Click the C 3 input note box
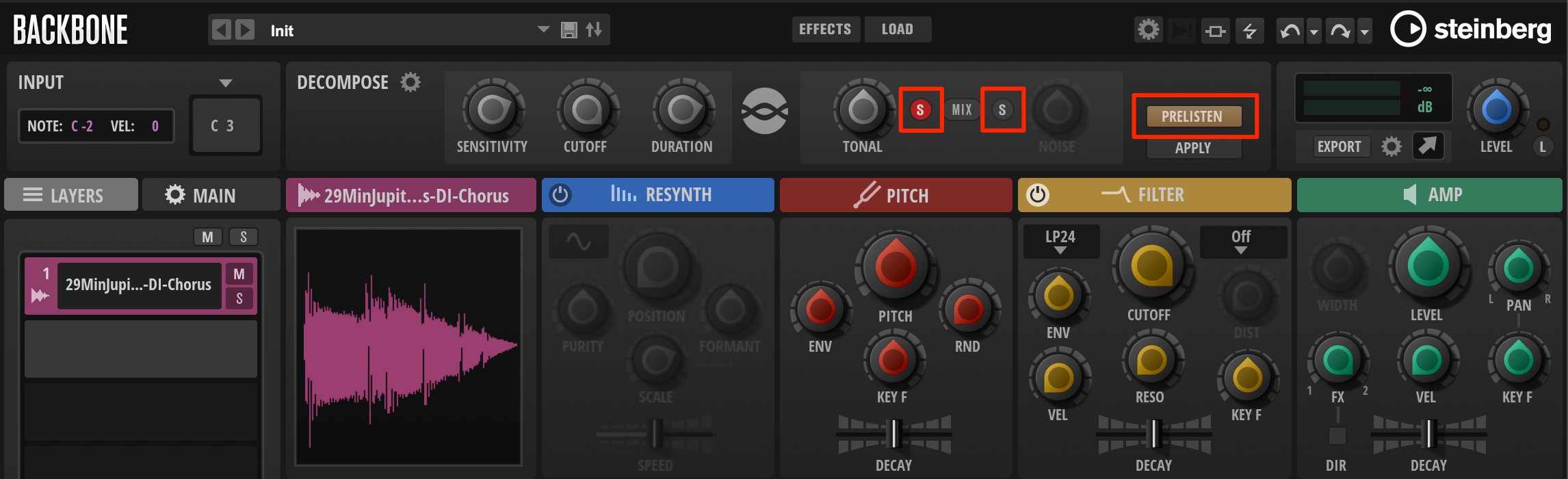1568x479 pixels. coord(226,126)
